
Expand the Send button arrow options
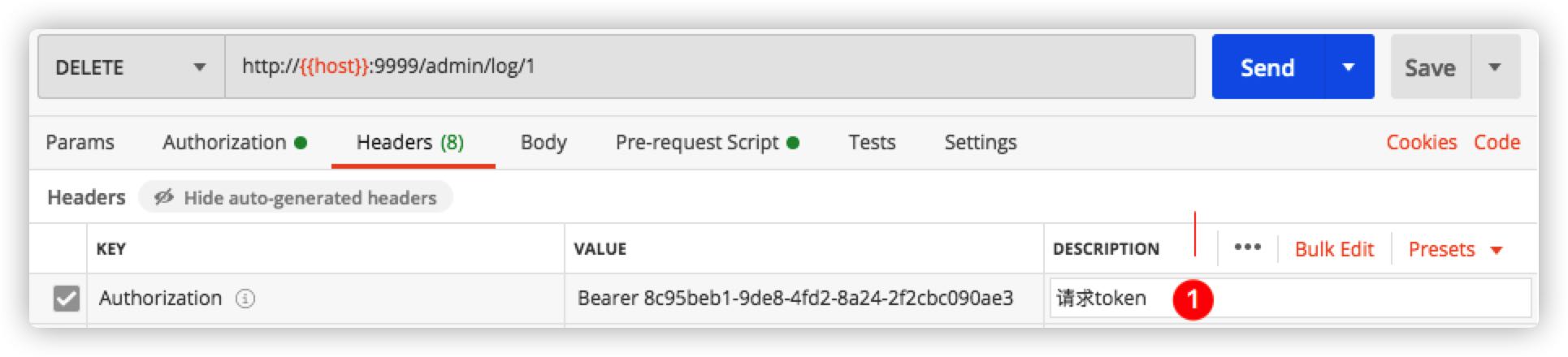(1349, 67)
